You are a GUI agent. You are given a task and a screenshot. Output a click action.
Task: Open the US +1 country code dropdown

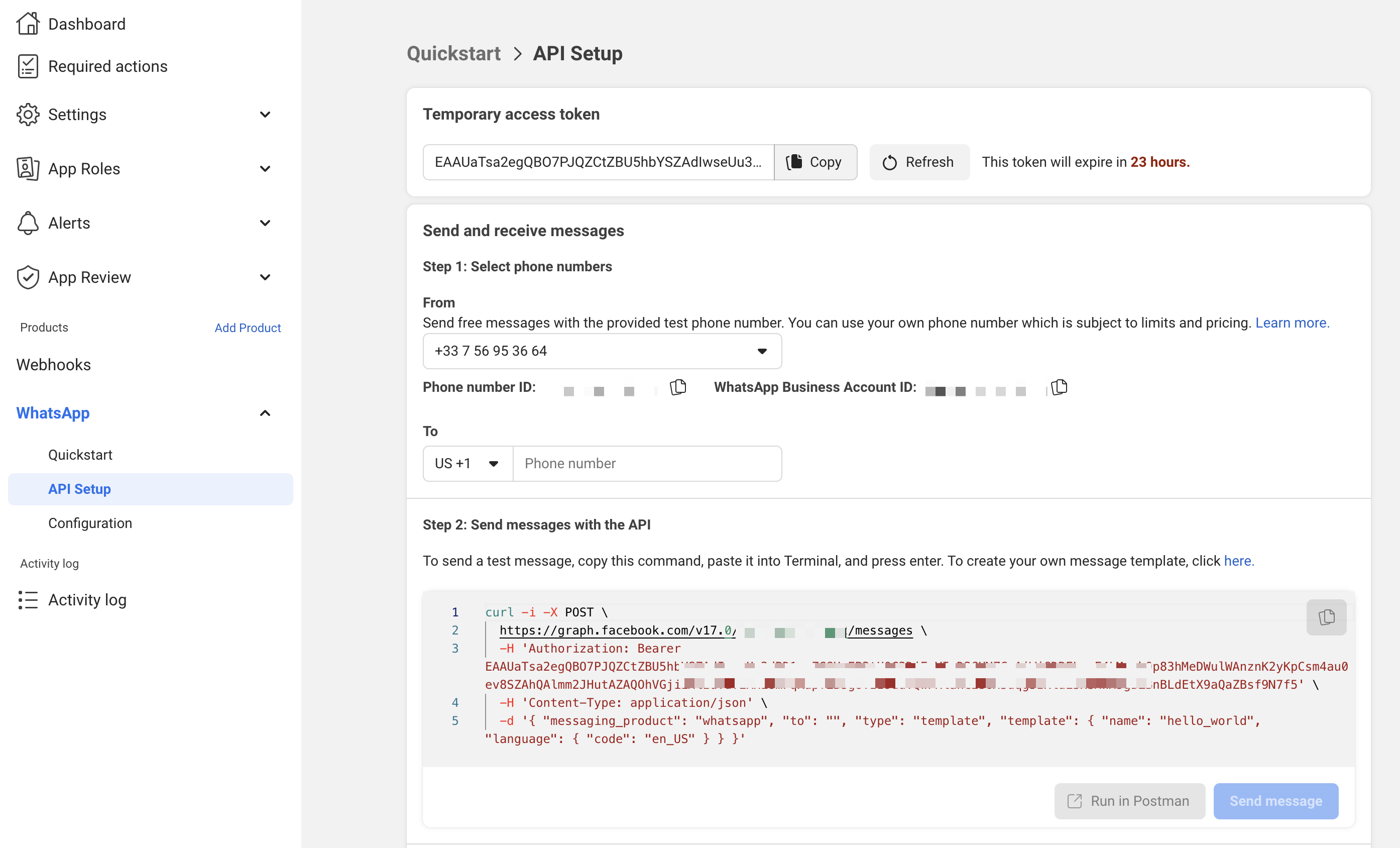467,464
